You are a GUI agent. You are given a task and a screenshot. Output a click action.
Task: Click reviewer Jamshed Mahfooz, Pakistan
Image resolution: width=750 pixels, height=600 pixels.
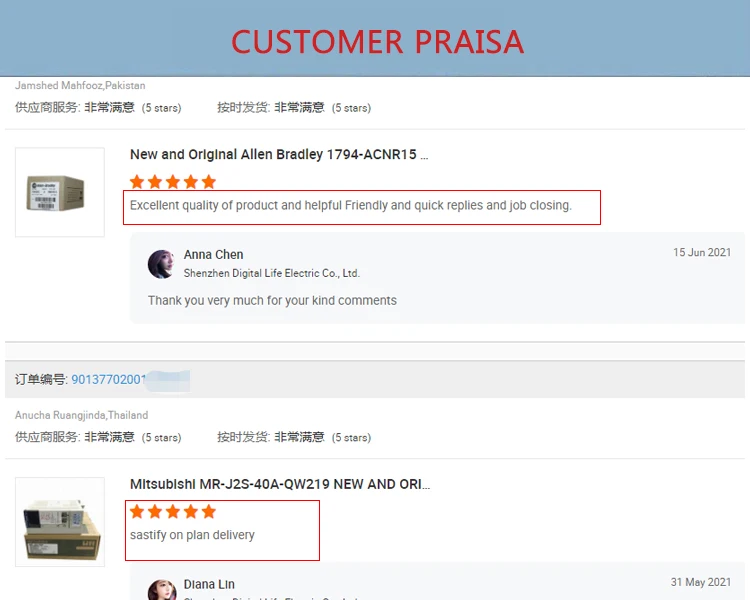80,85
